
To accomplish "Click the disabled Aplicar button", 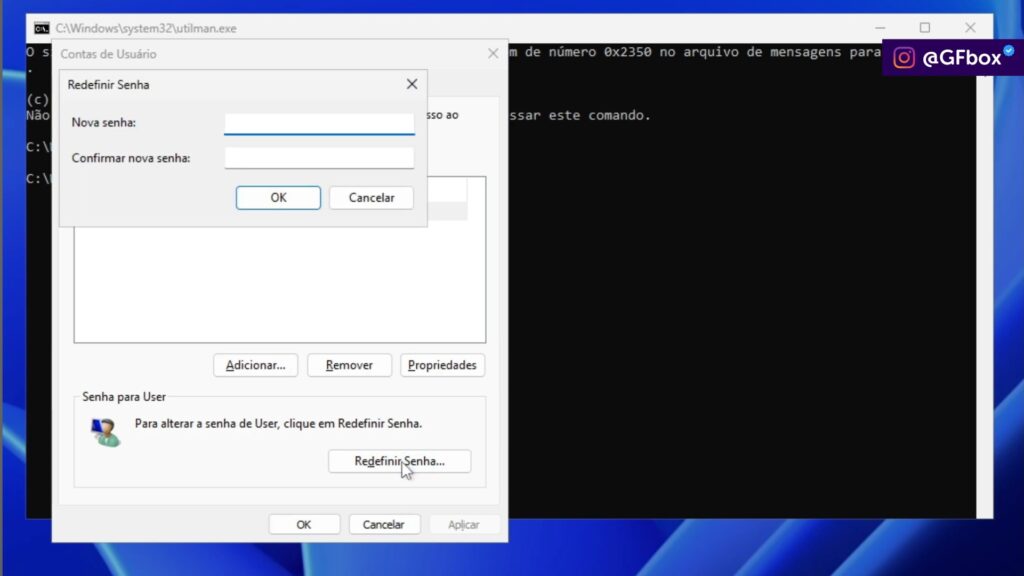I will (464, 524).
